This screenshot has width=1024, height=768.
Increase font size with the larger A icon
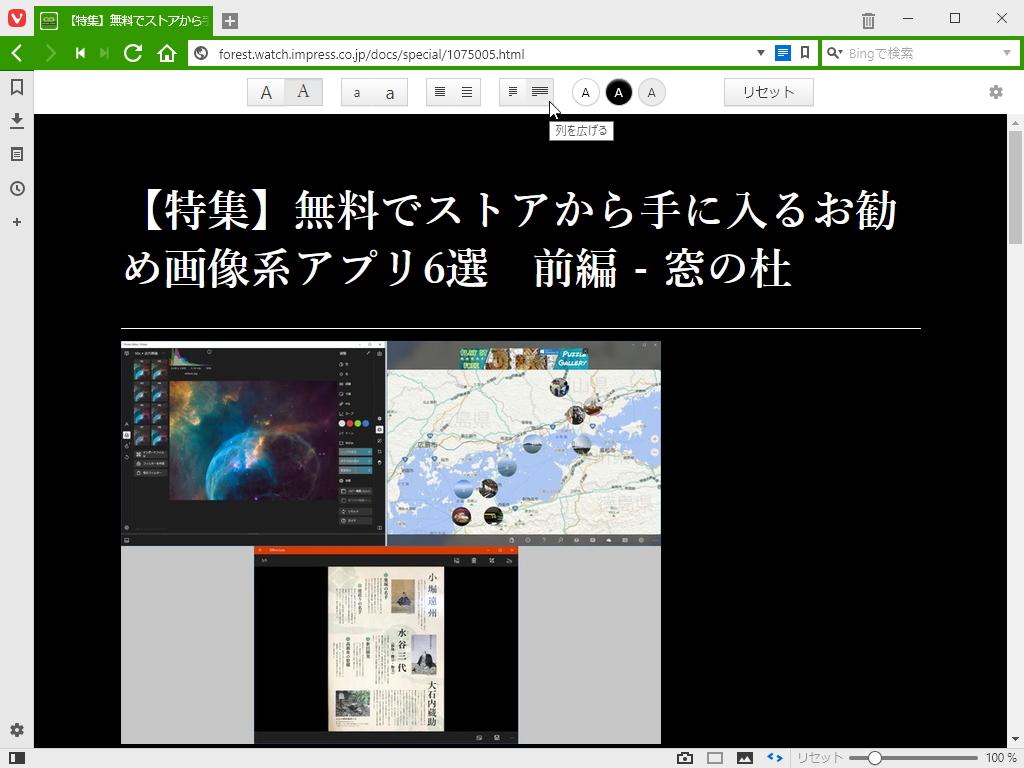301,91
